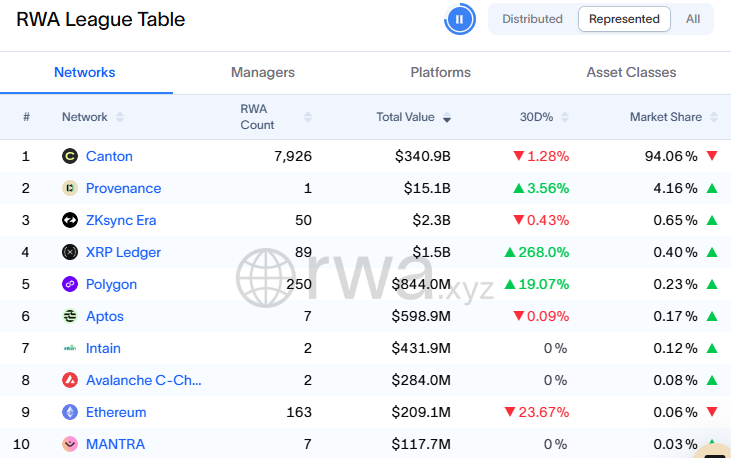Sort by RWA Count column arrows
Viewport: 731px width, 458px height.
click(308, 117)
